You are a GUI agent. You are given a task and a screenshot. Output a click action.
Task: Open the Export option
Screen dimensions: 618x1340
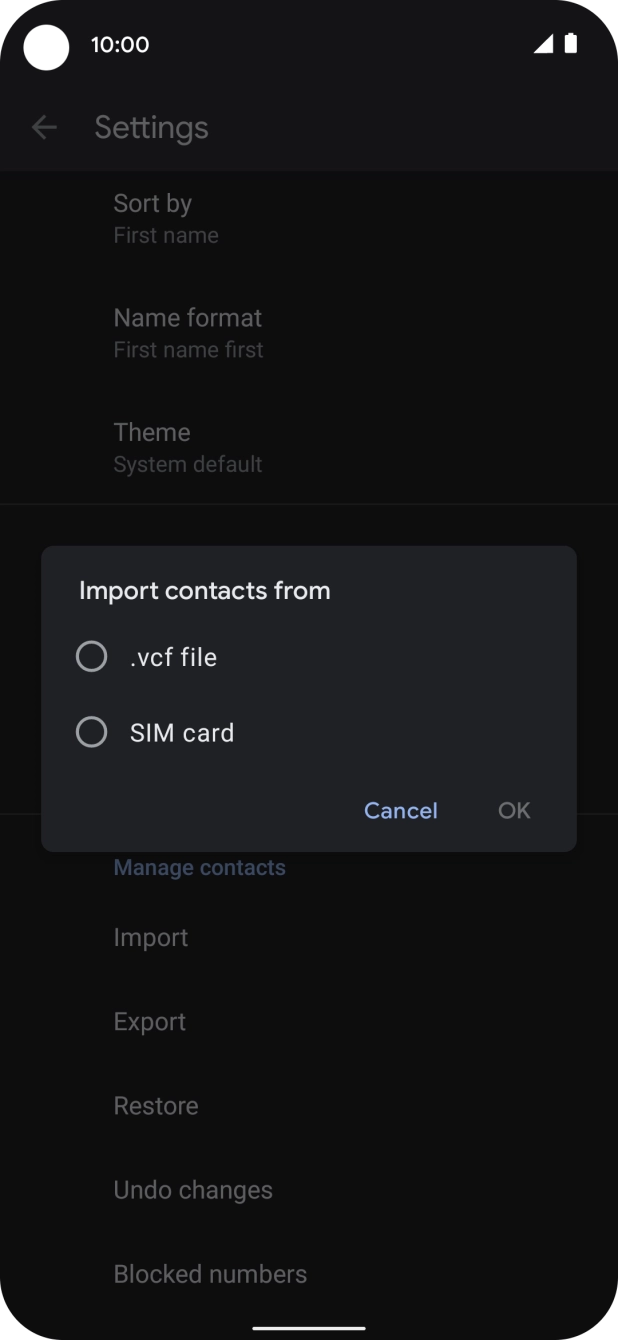coord(150,1021)
